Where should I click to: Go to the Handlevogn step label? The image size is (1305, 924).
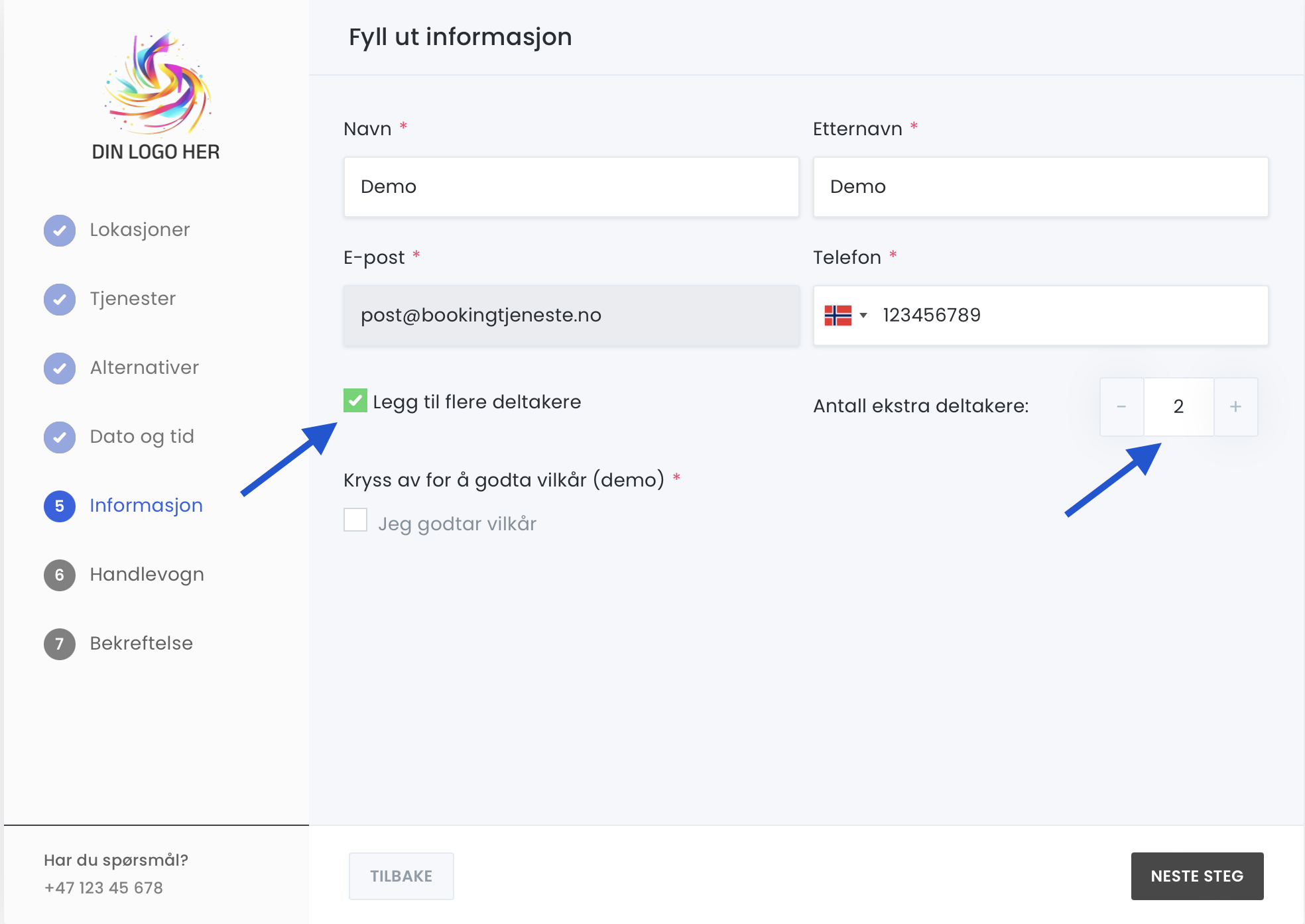(x=147, y=575)
